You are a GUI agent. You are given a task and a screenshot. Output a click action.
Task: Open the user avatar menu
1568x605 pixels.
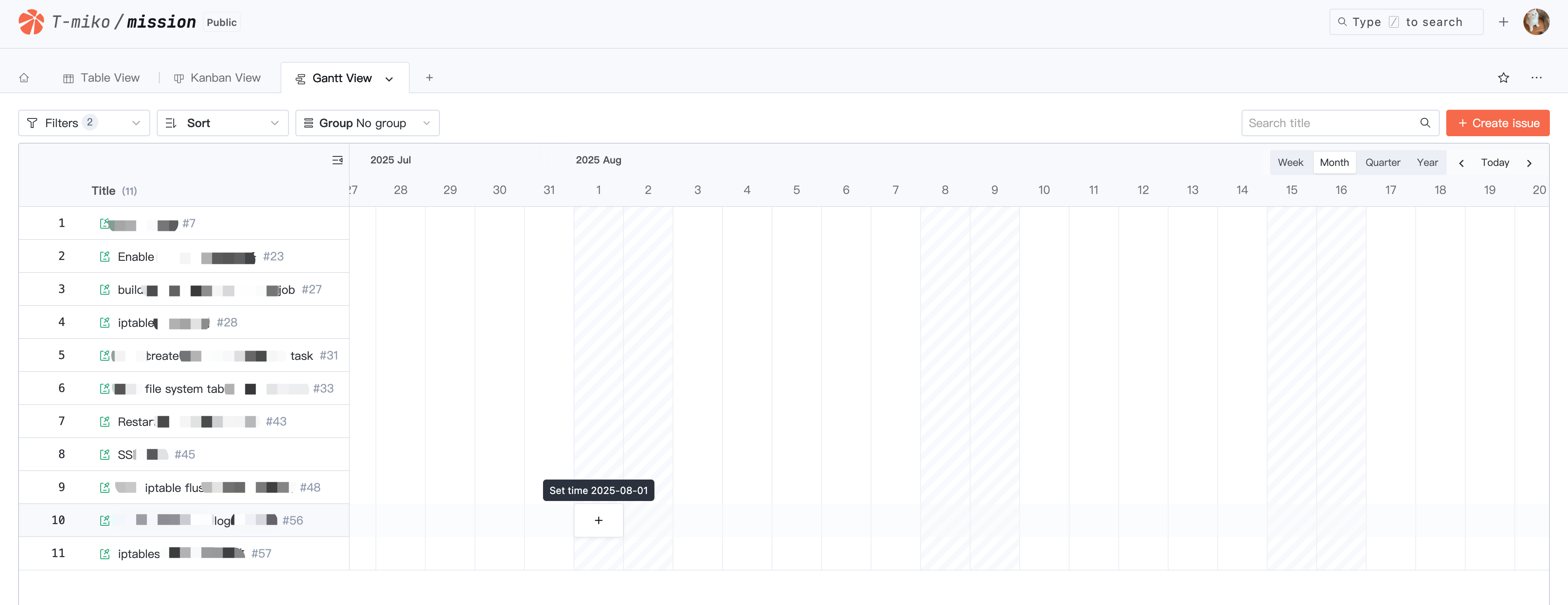point(1536,22)
